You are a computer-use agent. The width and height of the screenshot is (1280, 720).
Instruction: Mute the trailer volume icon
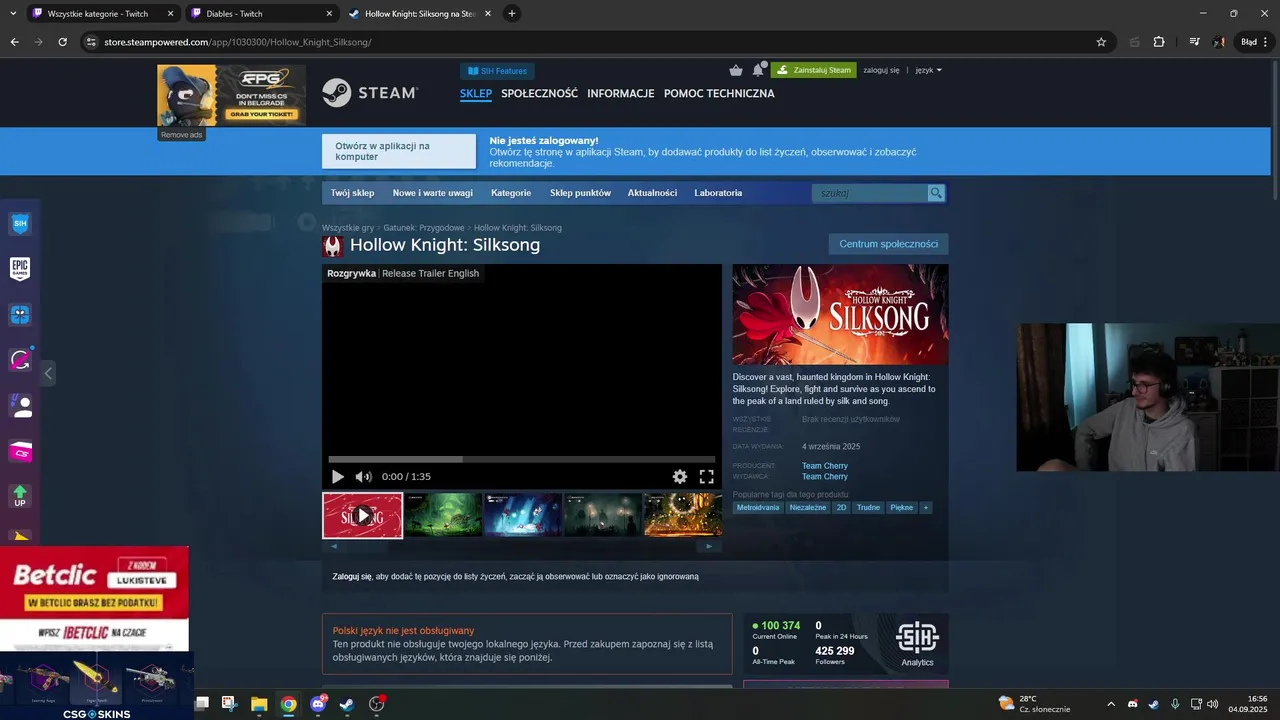364,477
